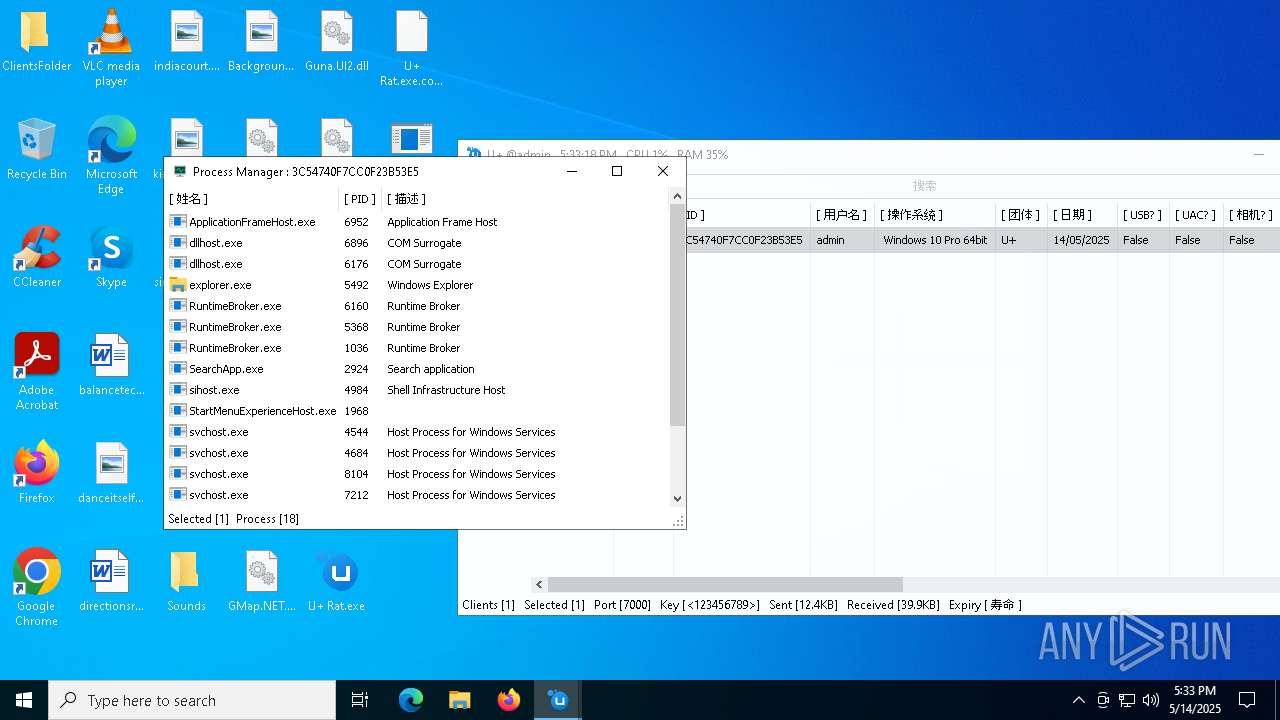The height and width of the screenshot is (720, 1280).
Task: Open the Skype desktop shortcut
Action: click(111, 258)
